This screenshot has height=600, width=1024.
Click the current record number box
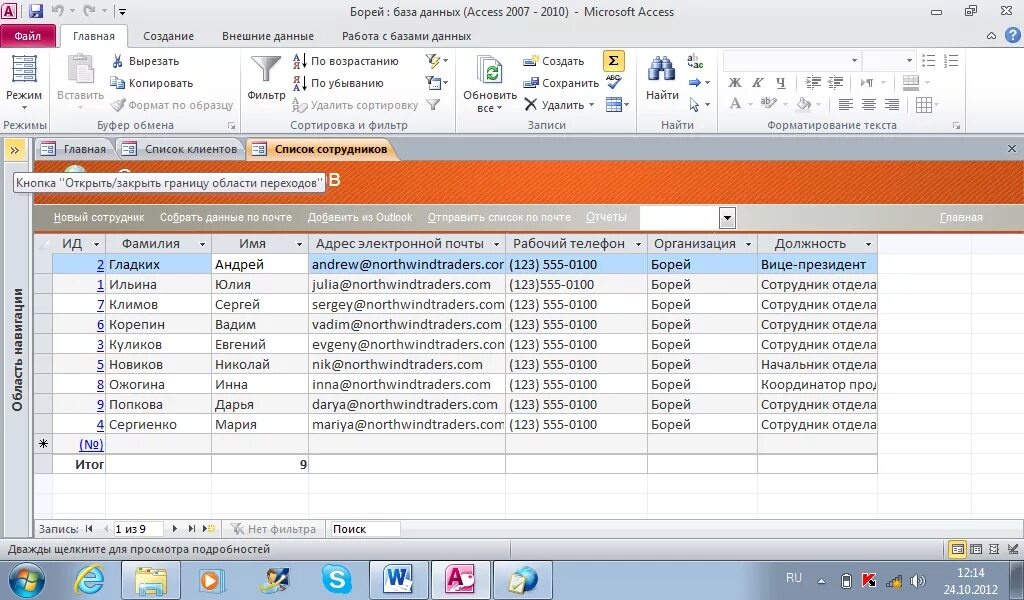click(137, 529)
